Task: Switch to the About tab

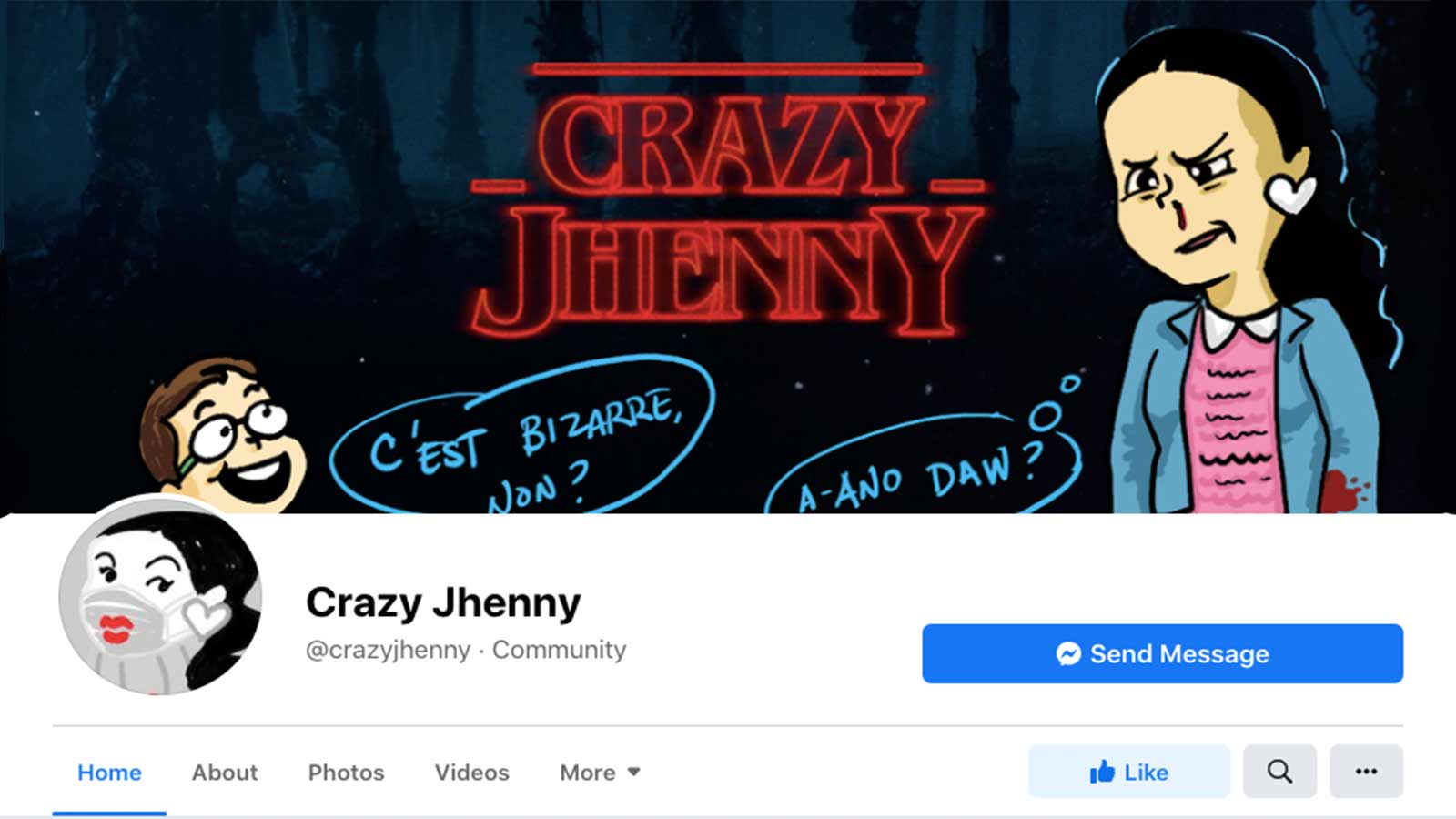Action: (x=225, y=772)
